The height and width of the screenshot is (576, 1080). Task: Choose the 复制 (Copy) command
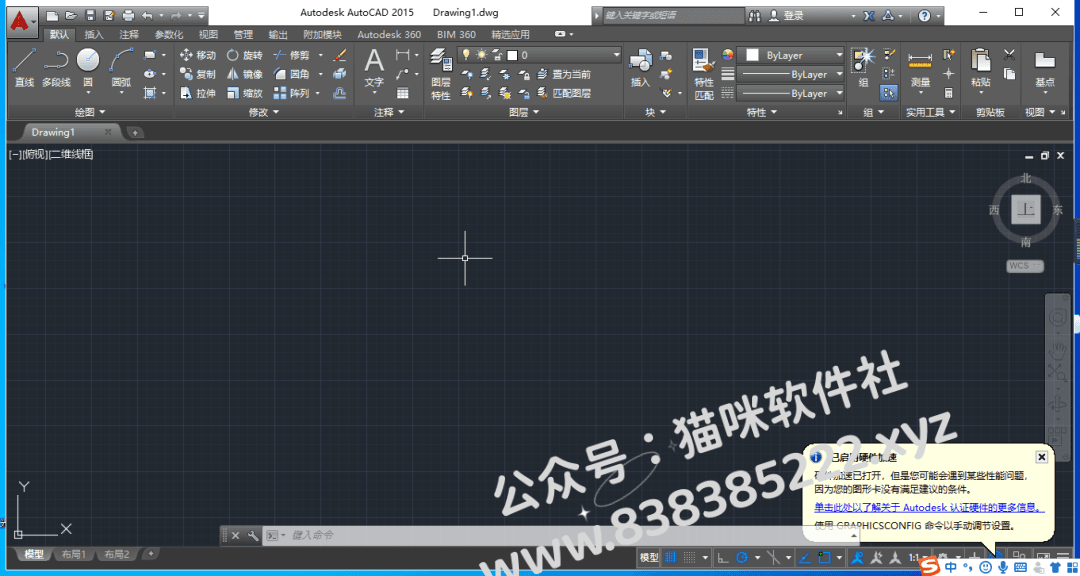coord(198,74)
